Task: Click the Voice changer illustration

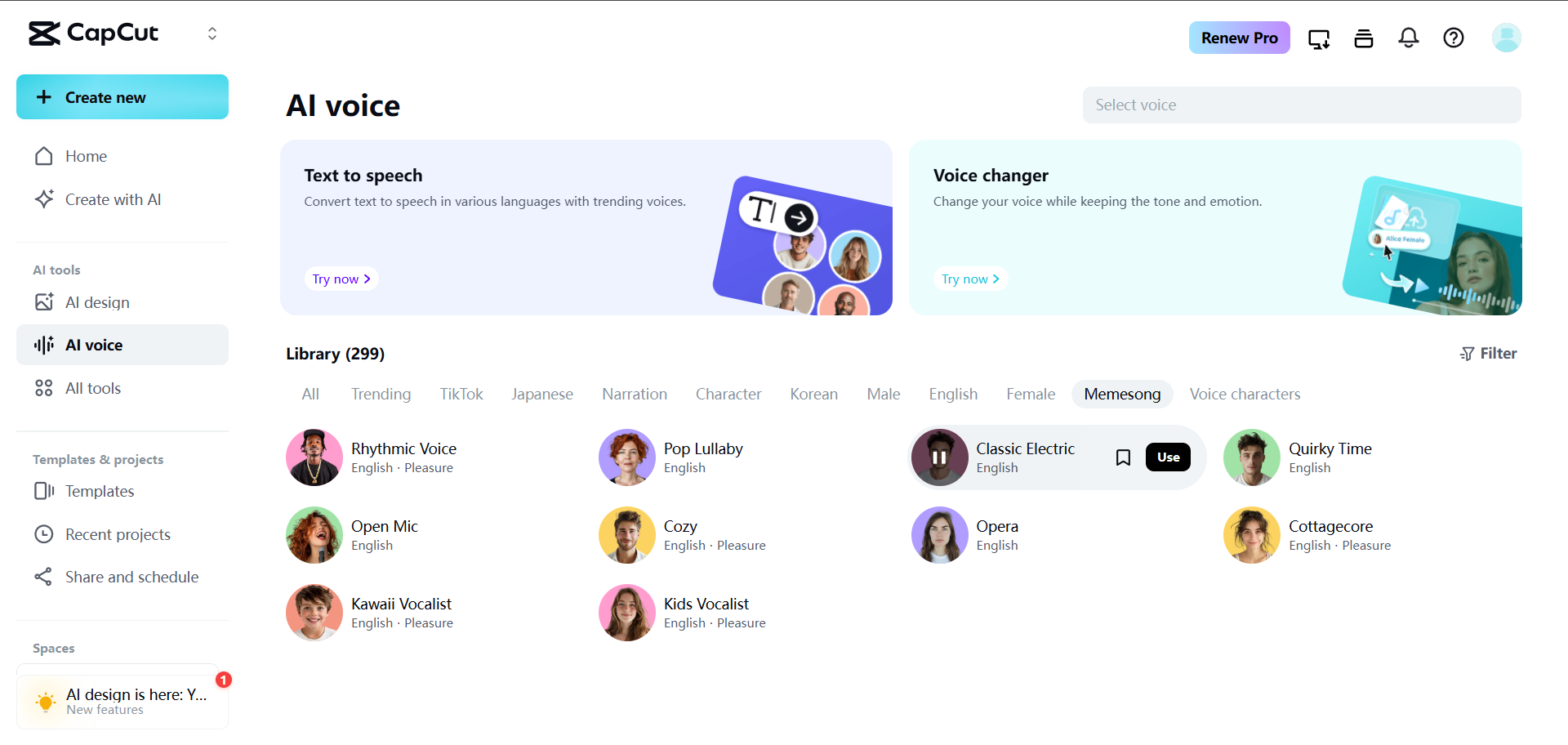Action: (x=1432, y=245)
